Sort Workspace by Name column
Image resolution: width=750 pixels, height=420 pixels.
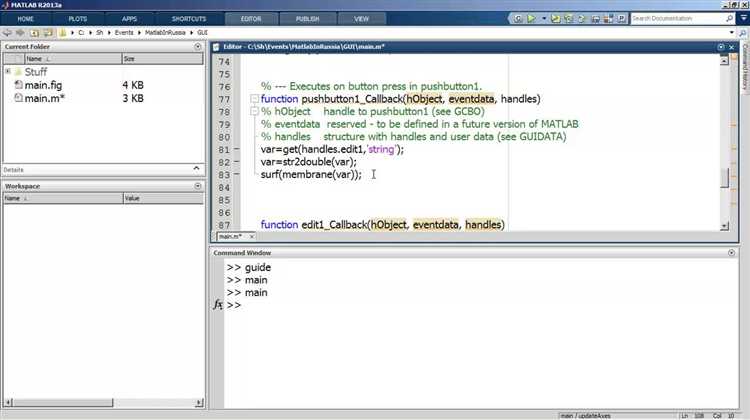(63, 198)
